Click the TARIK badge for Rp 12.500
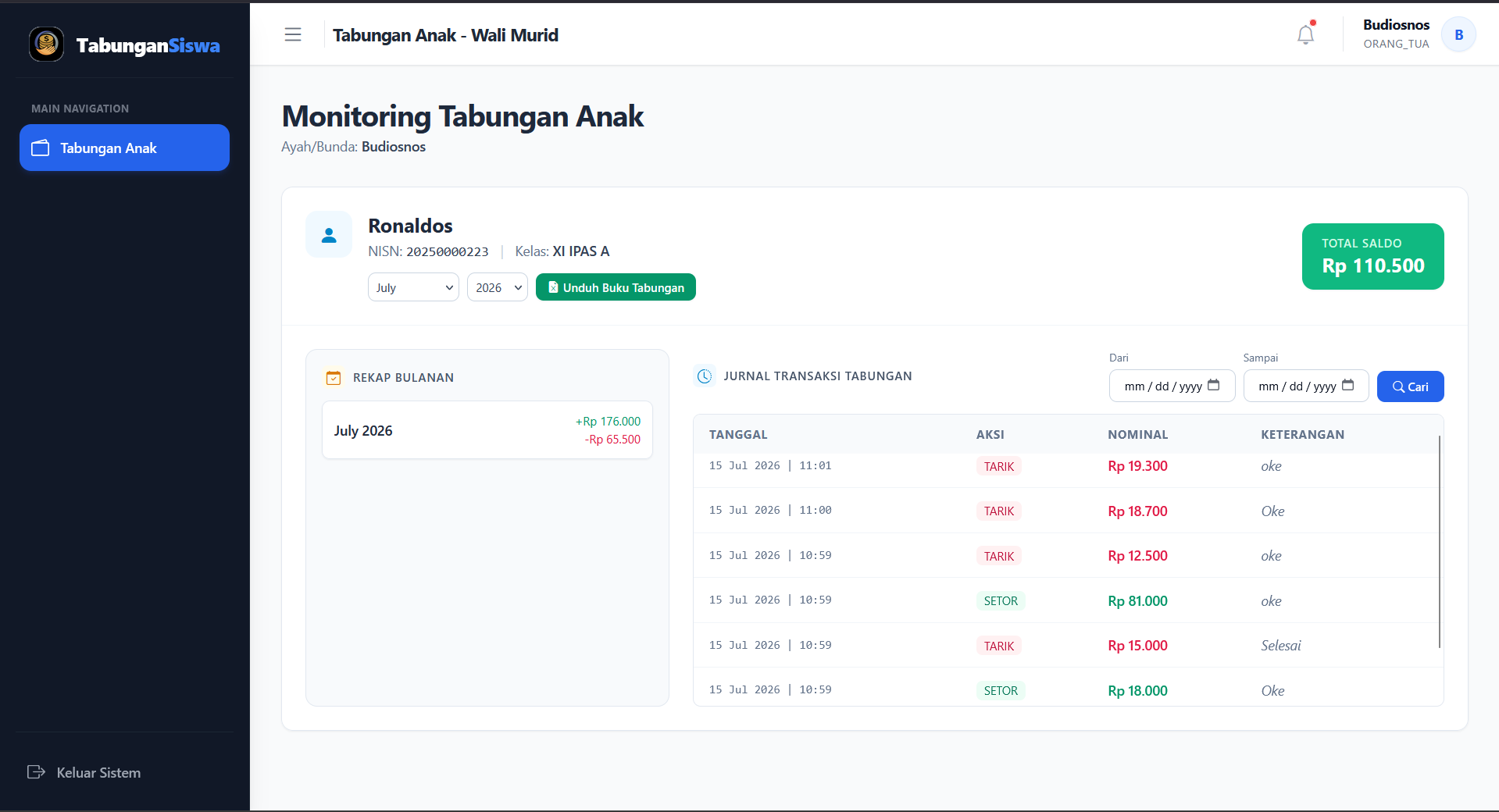The image size is (1499, 812). coord(999,556)
